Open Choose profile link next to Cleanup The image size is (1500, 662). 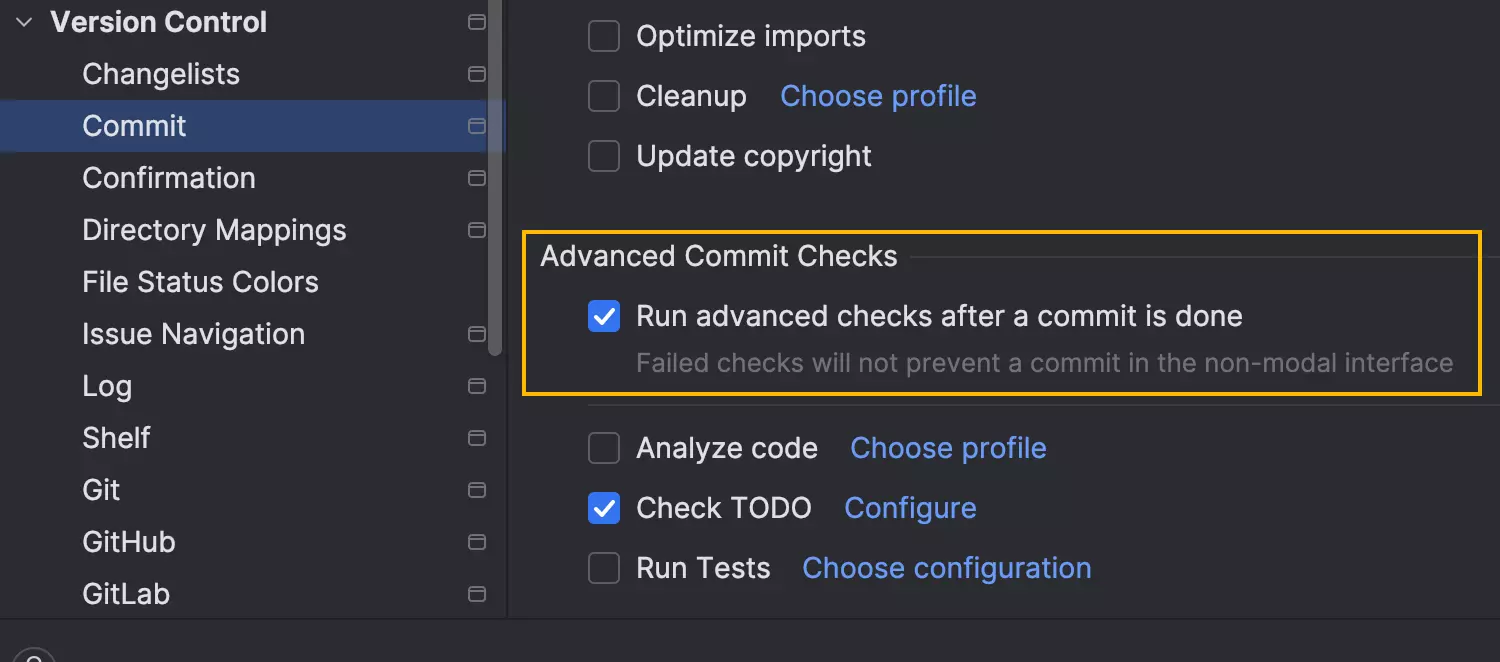pos(878,96)
